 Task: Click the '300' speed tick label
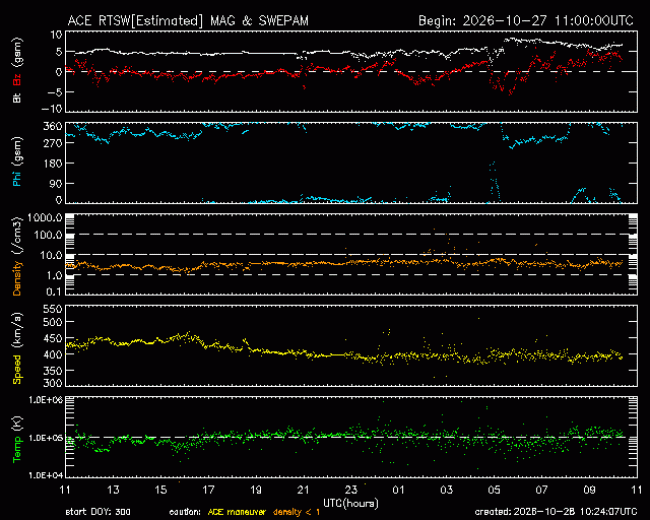(x=53, y=383)
